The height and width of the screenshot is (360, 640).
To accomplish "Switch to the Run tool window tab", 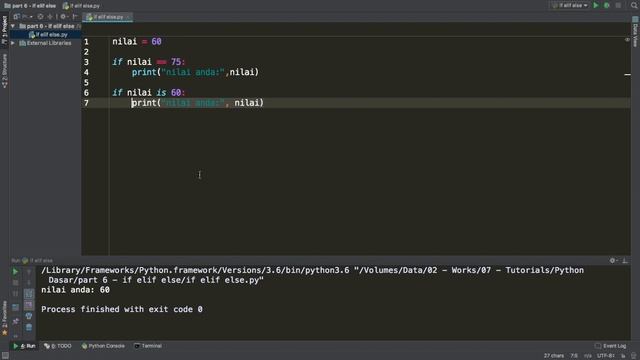I will pos(24,346).
